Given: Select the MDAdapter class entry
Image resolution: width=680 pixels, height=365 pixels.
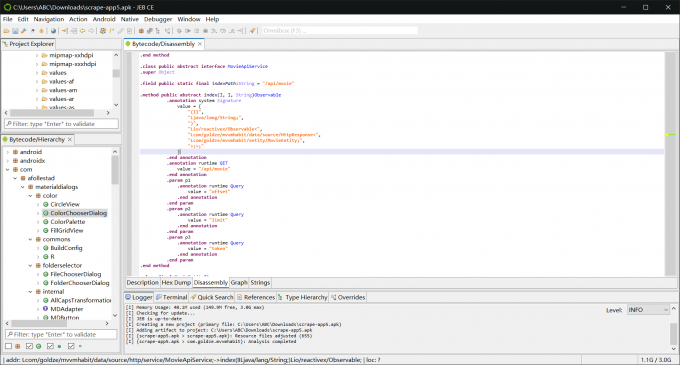Looking at the screenshot, I should point(66,309).
